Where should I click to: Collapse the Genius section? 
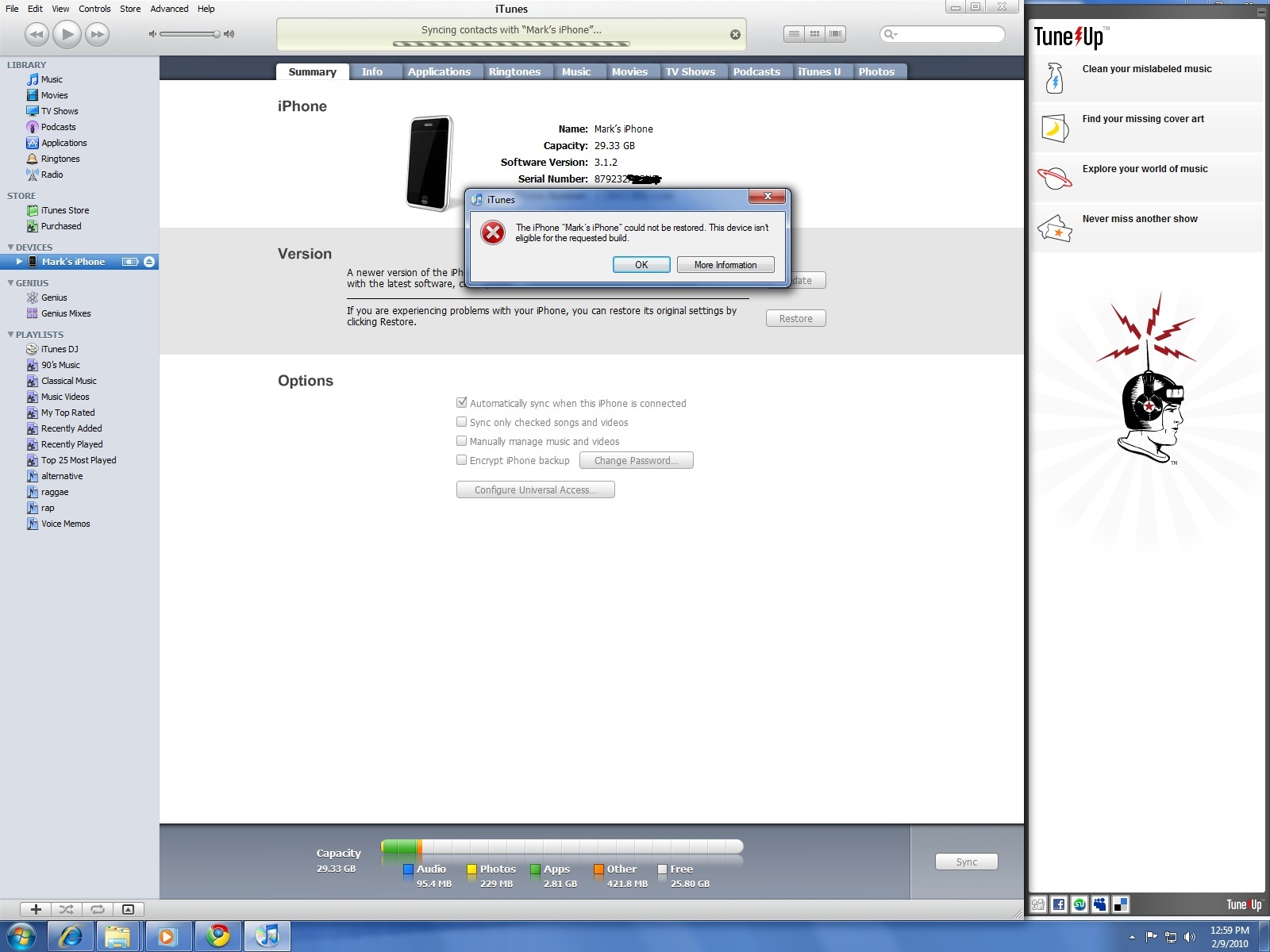pos(10,283)
